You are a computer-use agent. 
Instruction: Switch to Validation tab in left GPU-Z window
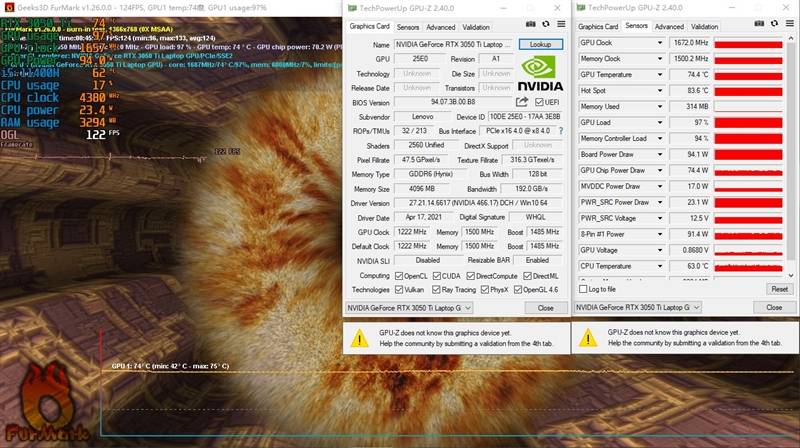(476, 27)
